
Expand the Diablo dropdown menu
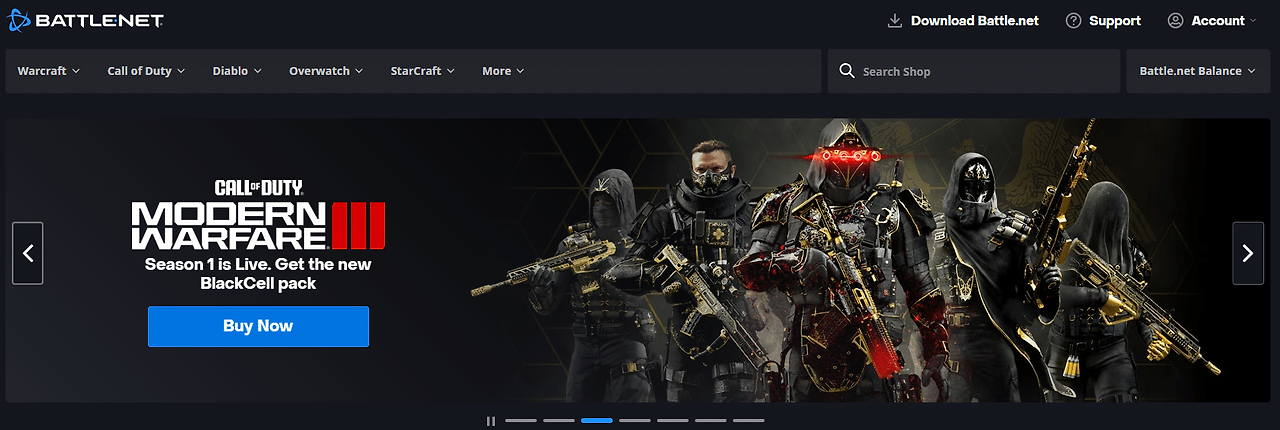[237, 71]
